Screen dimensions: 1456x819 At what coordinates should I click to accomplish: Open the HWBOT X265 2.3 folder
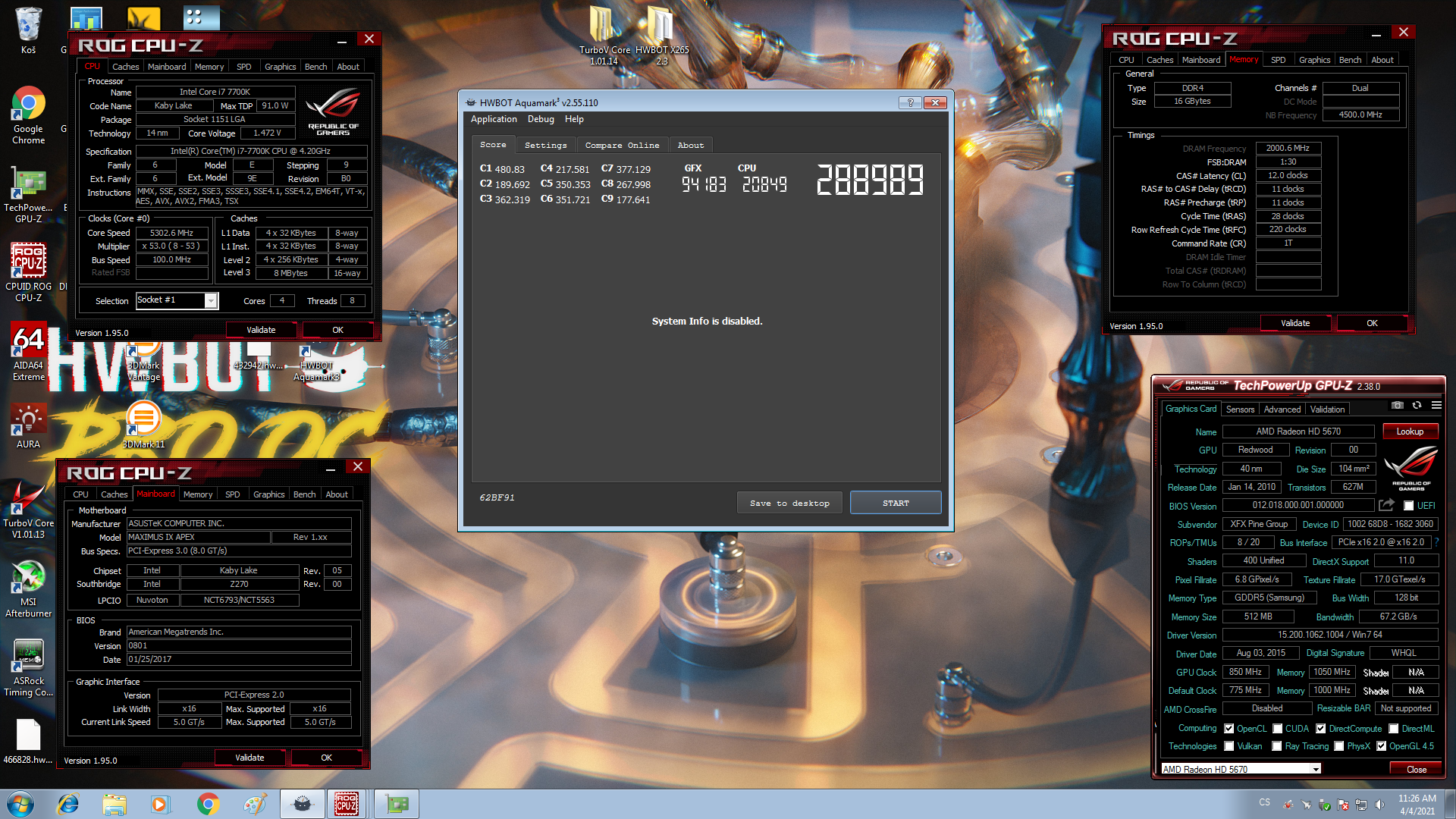pos(661,36)
